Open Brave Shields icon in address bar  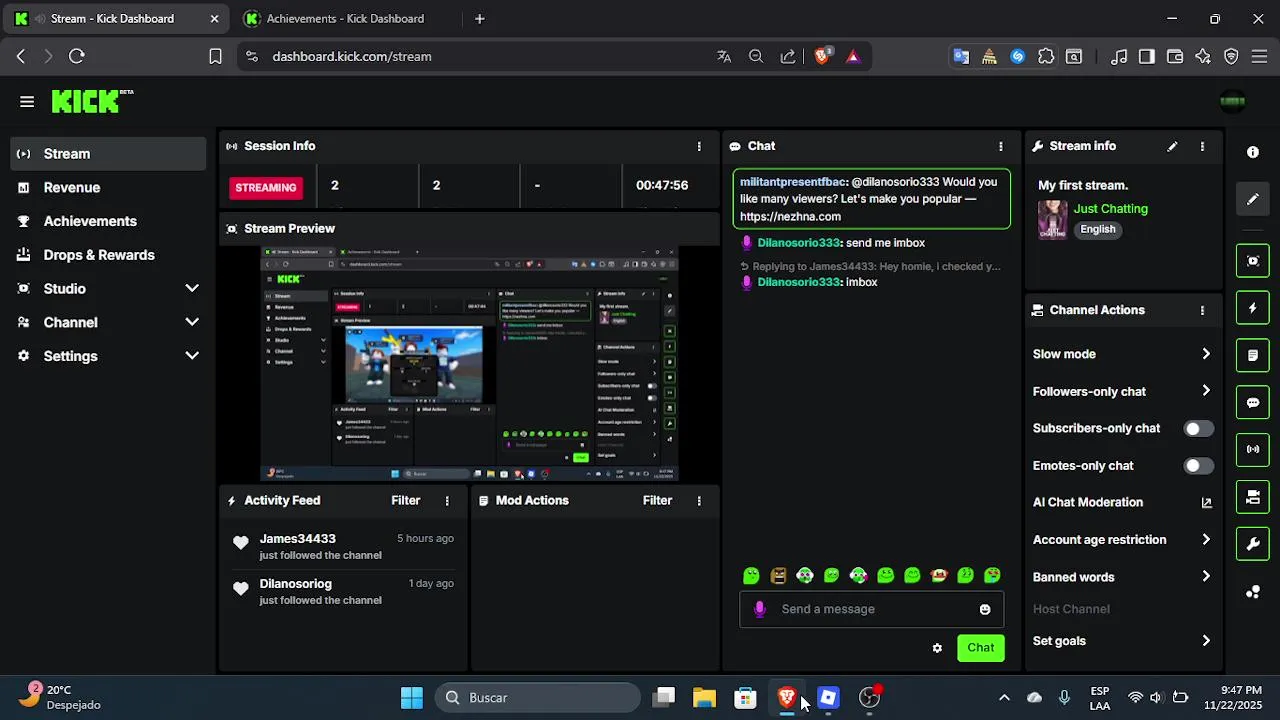[x=822, y=57]
